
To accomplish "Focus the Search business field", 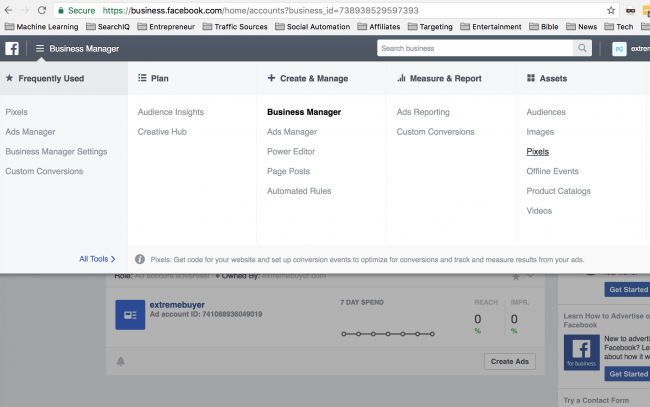I will 475,48.
